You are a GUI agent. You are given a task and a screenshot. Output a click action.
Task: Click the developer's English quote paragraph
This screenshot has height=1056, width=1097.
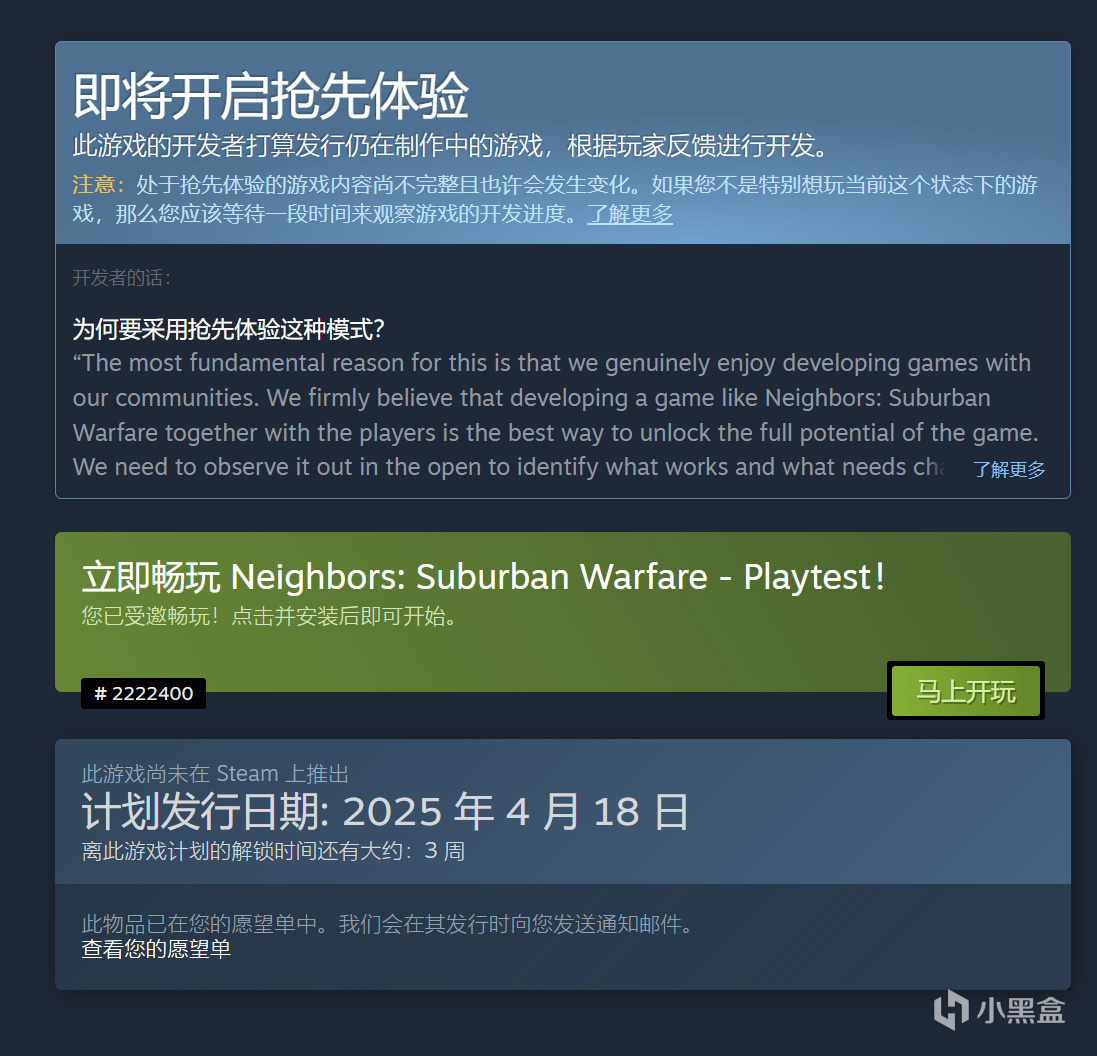[555, 415]
